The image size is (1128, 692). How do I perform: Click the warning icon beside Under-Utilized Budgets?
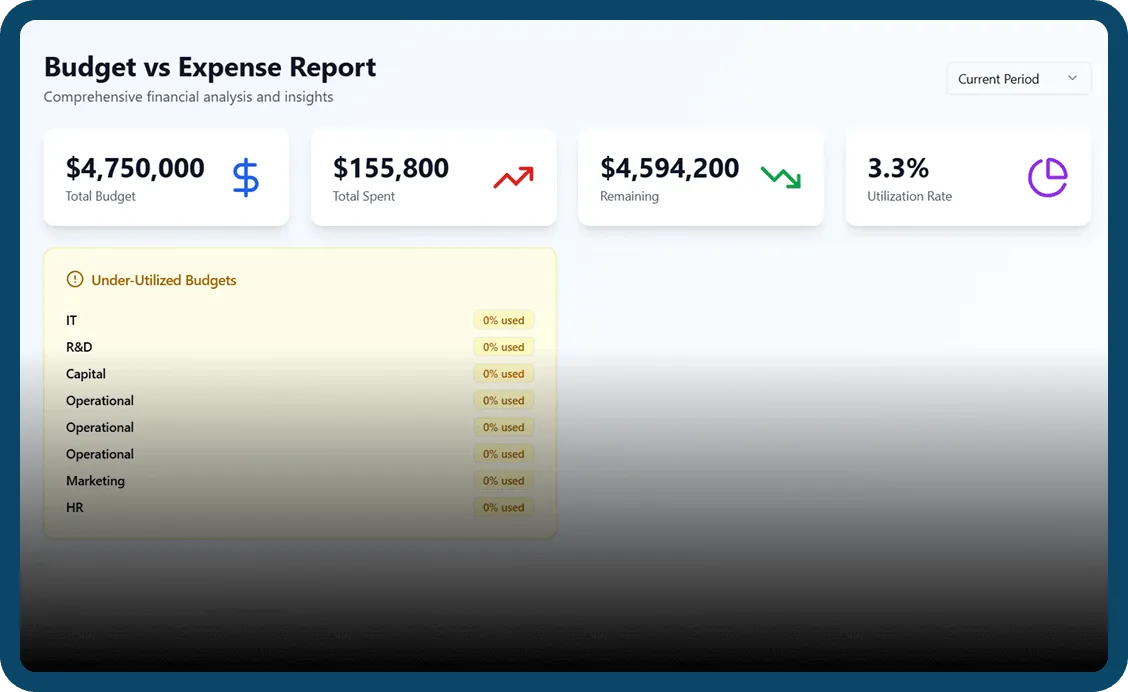75,280
